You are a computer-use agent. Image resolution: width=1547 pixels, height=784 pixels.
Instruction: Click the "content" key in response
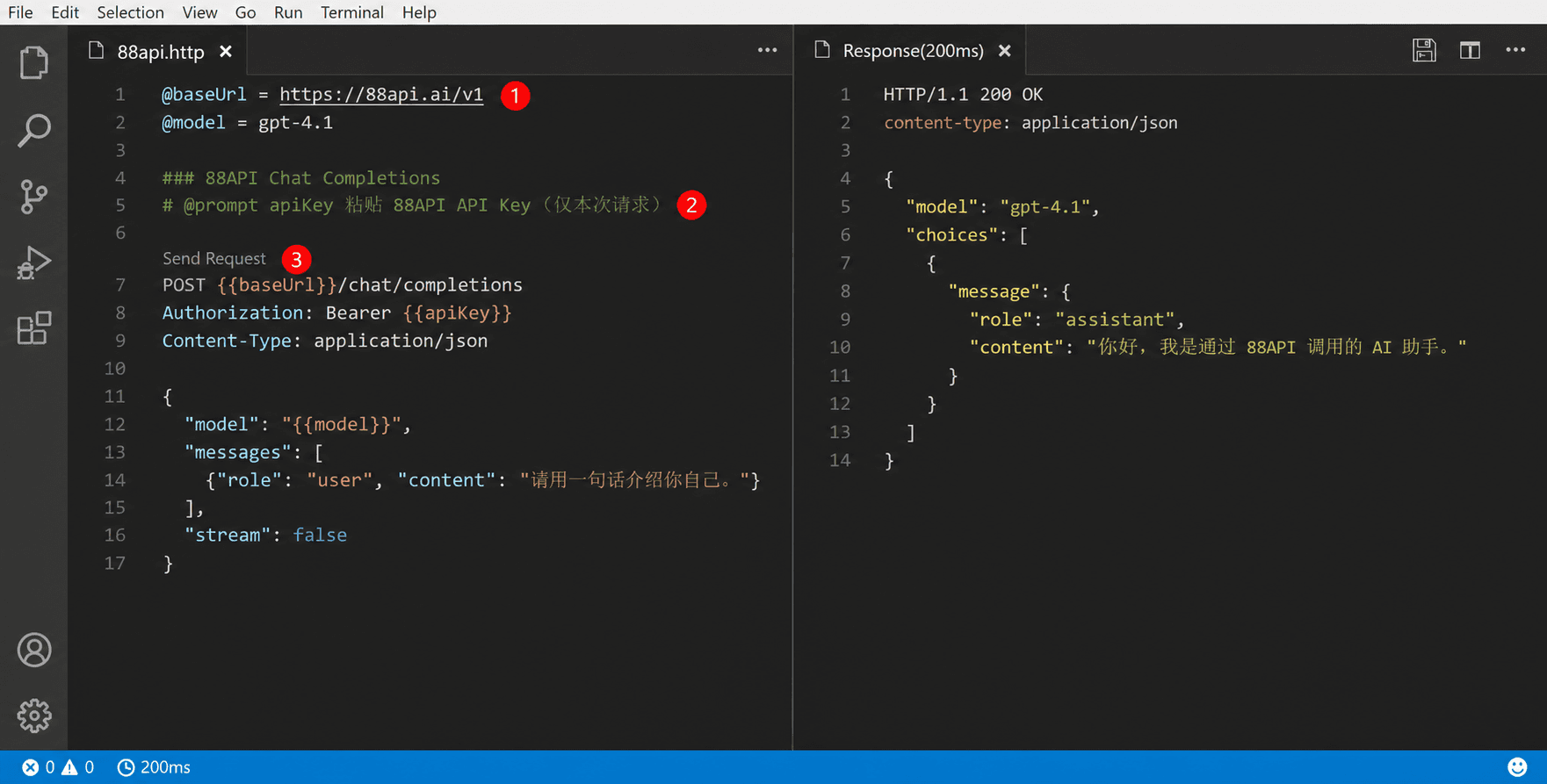coord(1016,348)
